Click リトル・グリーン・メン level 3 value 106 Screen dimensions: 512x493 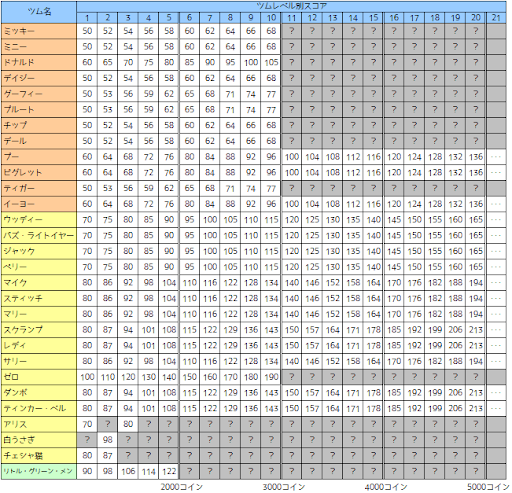click(x=128, y=471)
